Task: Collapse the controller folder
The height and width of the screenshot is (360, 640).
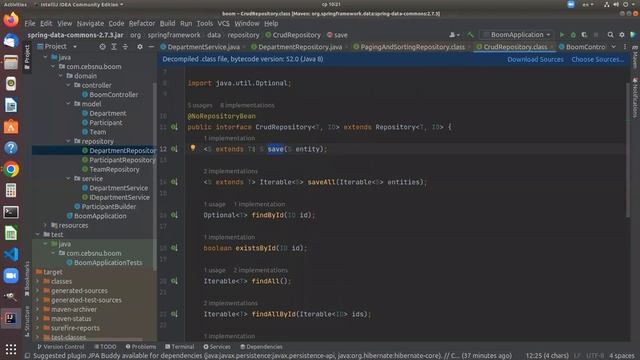Action: [x=68, y=85]
